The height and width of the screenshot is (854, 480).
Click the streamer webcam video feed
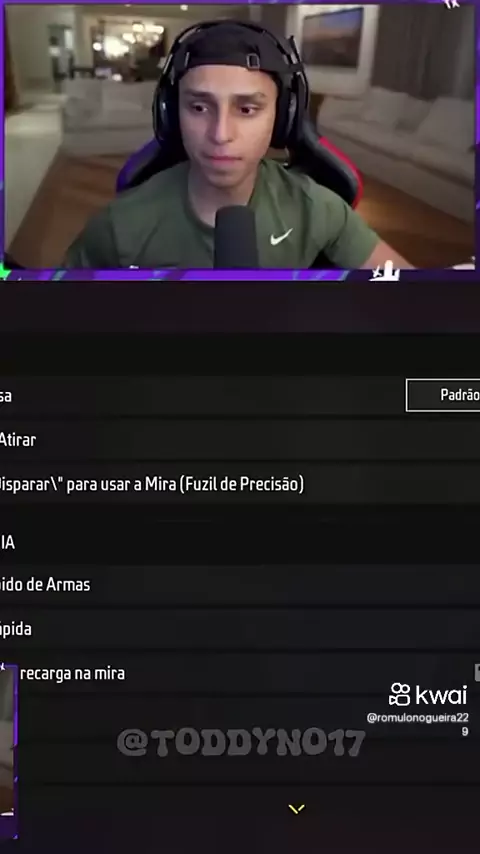click(x=240, y=136)
